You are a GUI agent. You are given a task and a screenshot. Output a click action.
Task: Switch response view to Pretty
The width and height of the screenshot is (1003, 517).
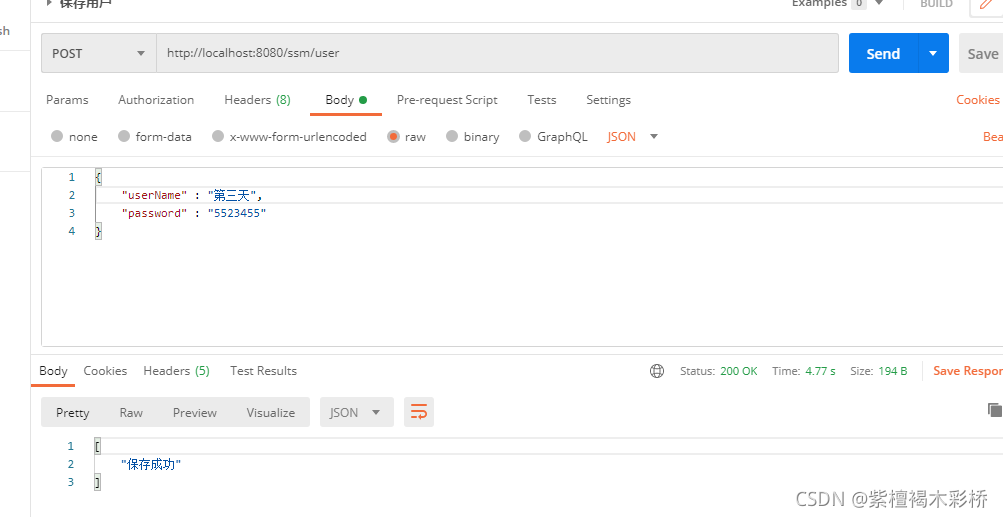pos(72,413)
